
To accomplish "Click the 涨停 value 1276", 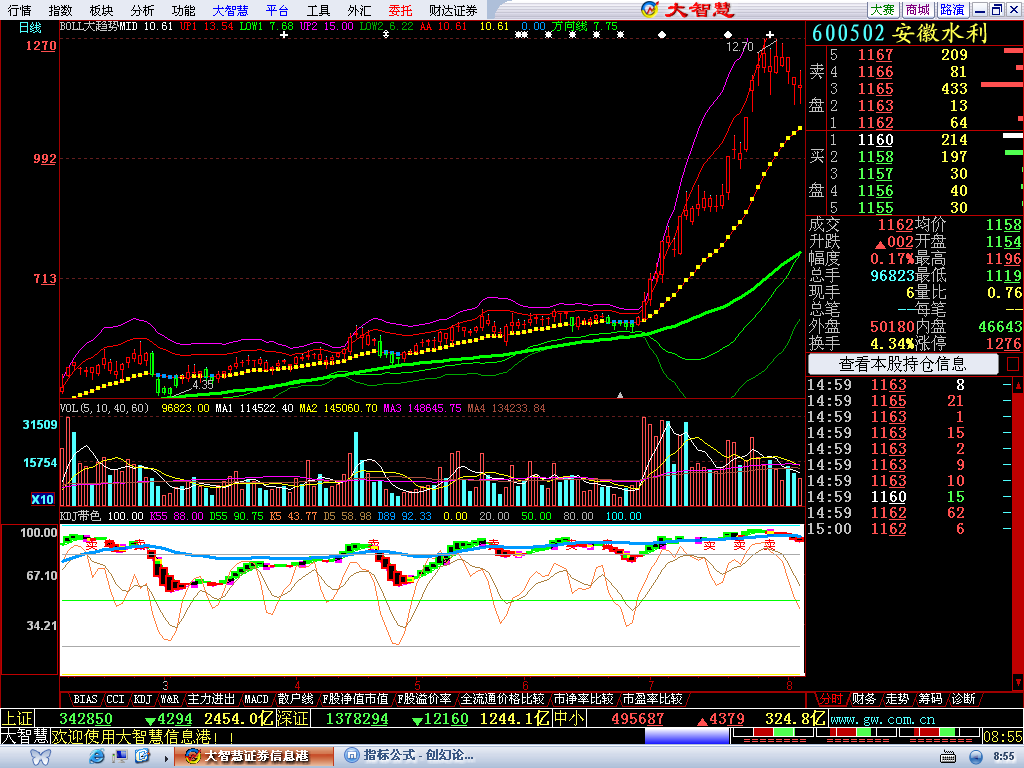I will coord(1003,344).
